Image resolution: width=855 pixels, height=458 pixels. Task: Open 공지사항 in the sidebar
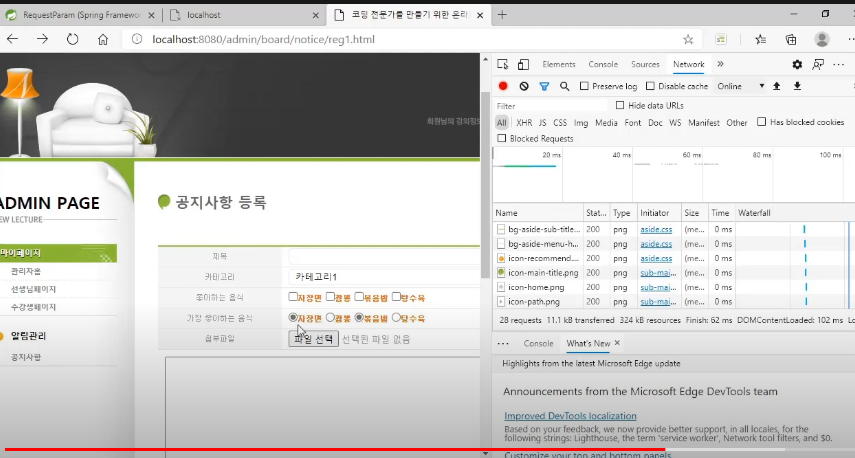pos(26,357)
